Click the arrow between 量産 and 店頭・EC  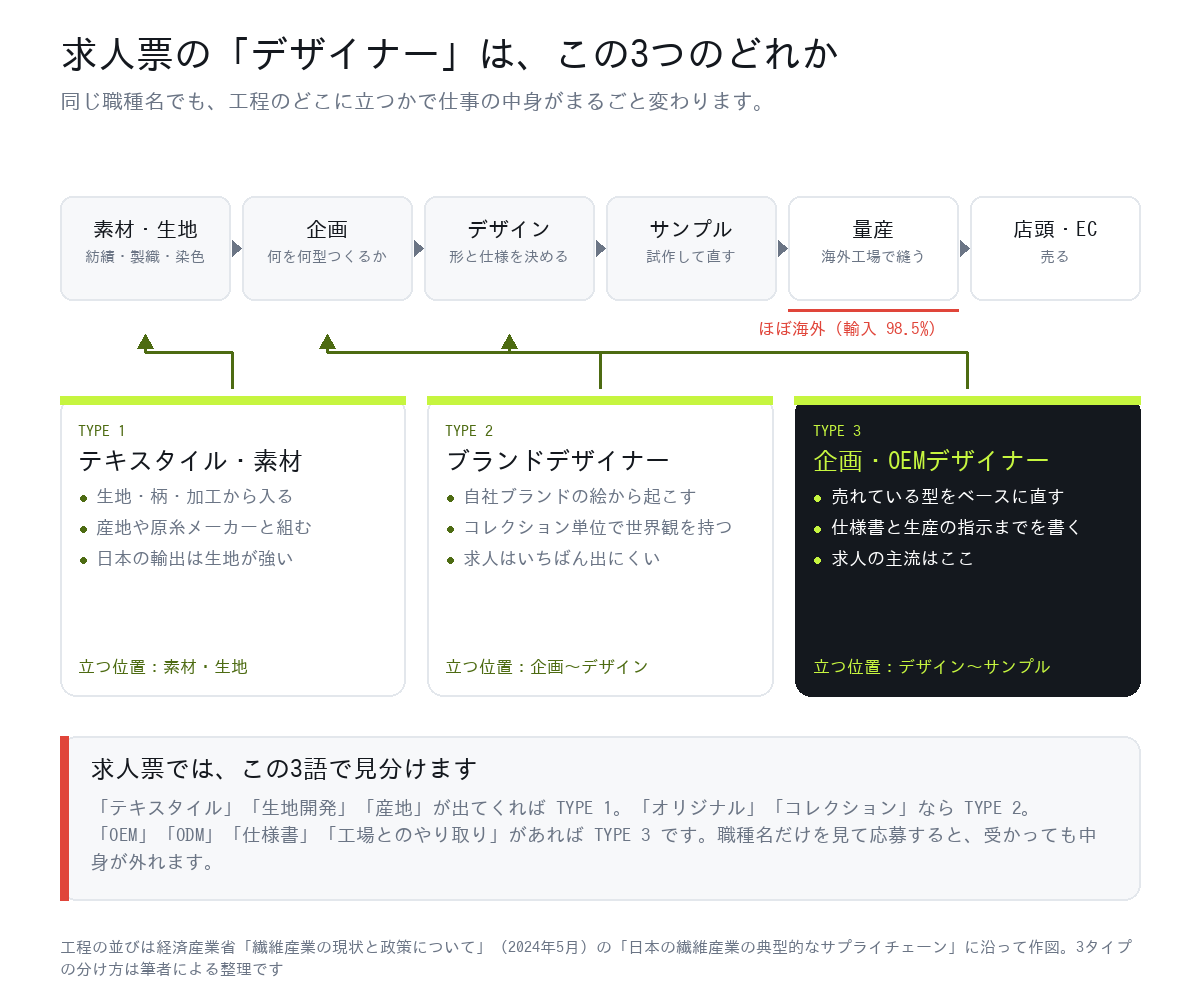coord(965,248)
